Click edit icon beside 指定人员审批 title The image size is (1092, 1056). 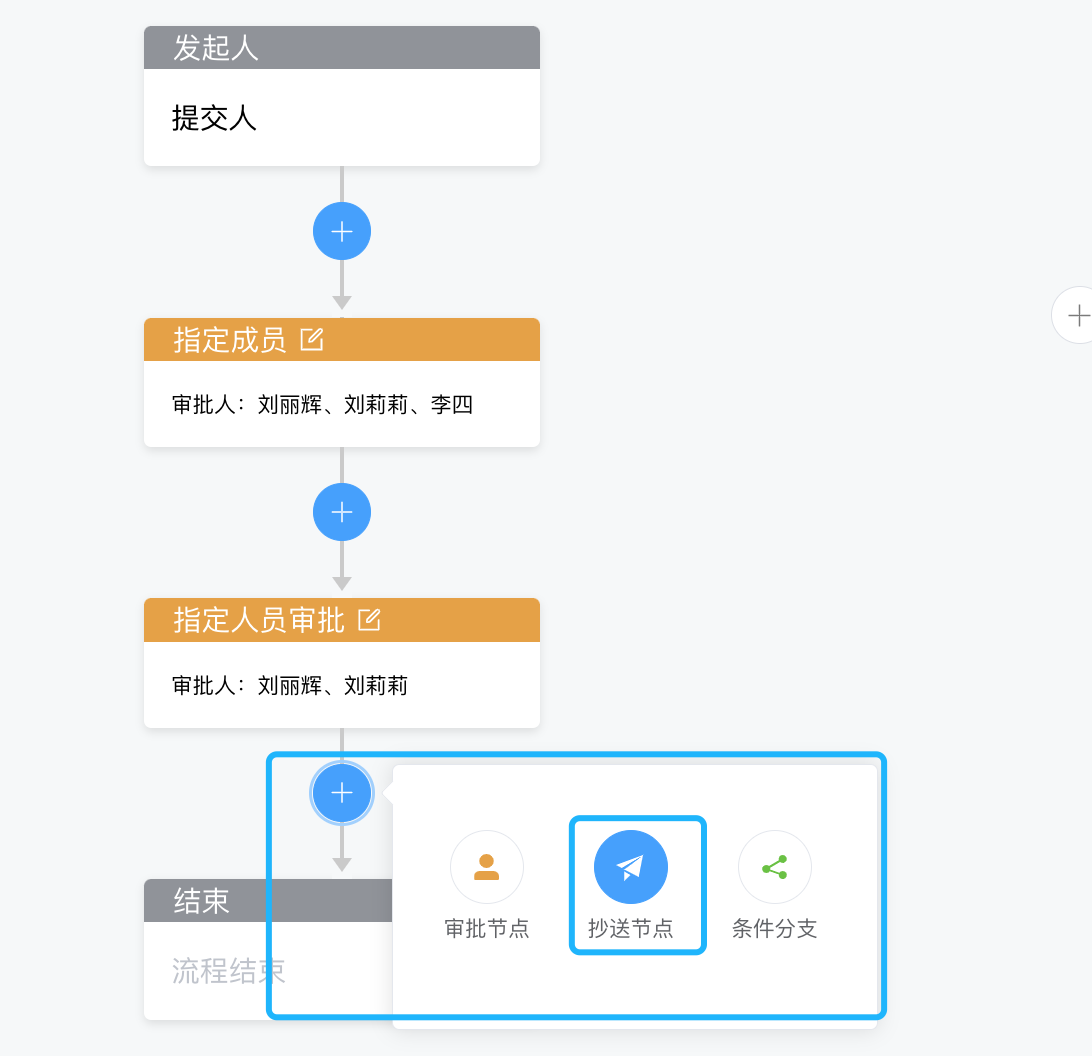[369, 620]
